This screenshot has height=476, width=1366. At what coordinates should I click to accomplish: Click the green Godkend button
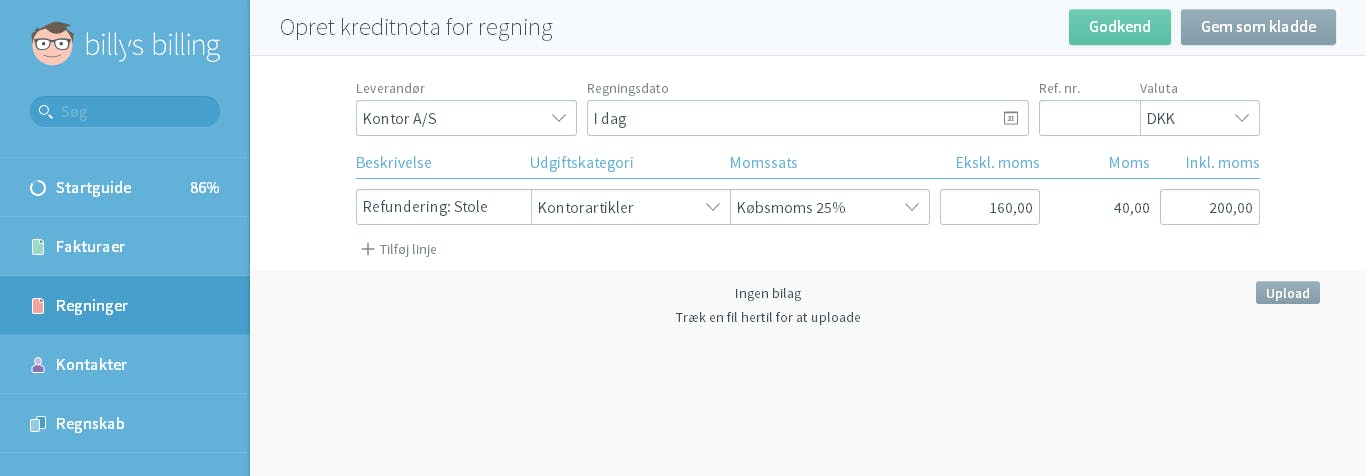point(1120,27)
